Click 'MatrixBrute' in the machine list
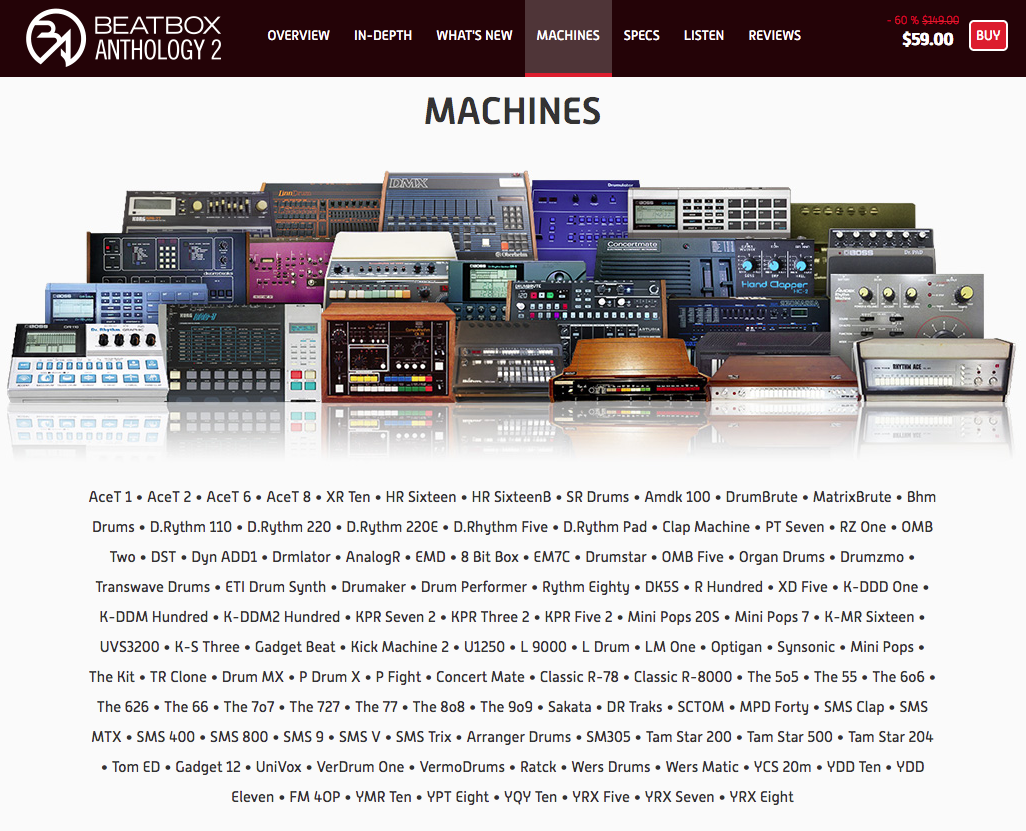The width and height of the screenshot is (1026, 831). 852,497
